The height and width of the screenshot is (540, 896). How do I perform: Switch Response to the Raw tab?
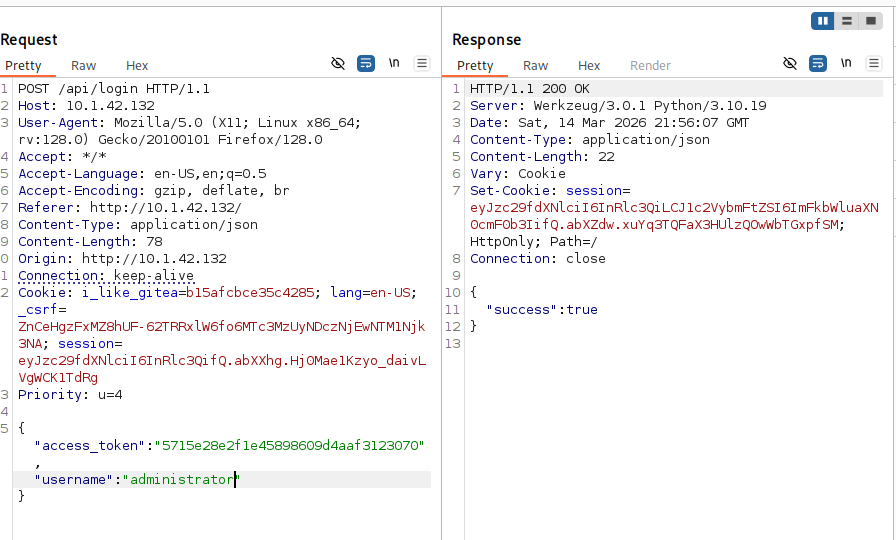[535, 66]
